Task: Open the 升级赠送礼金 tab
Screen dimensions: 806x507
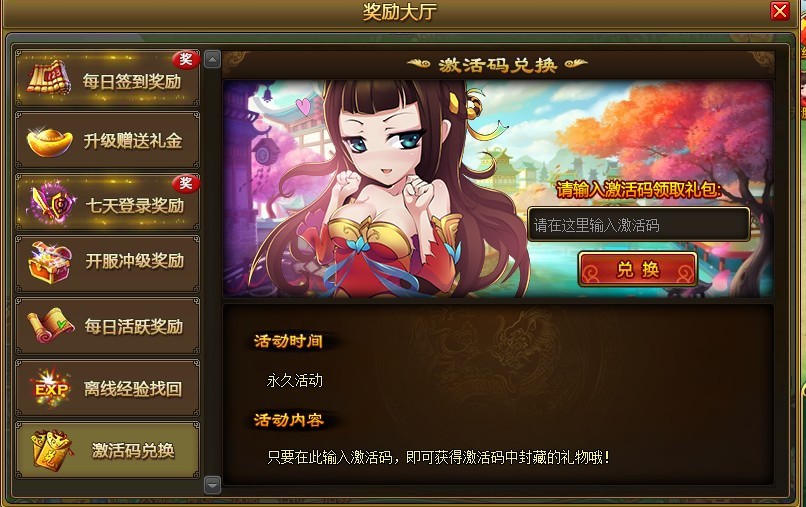Action: coord(107,140)
